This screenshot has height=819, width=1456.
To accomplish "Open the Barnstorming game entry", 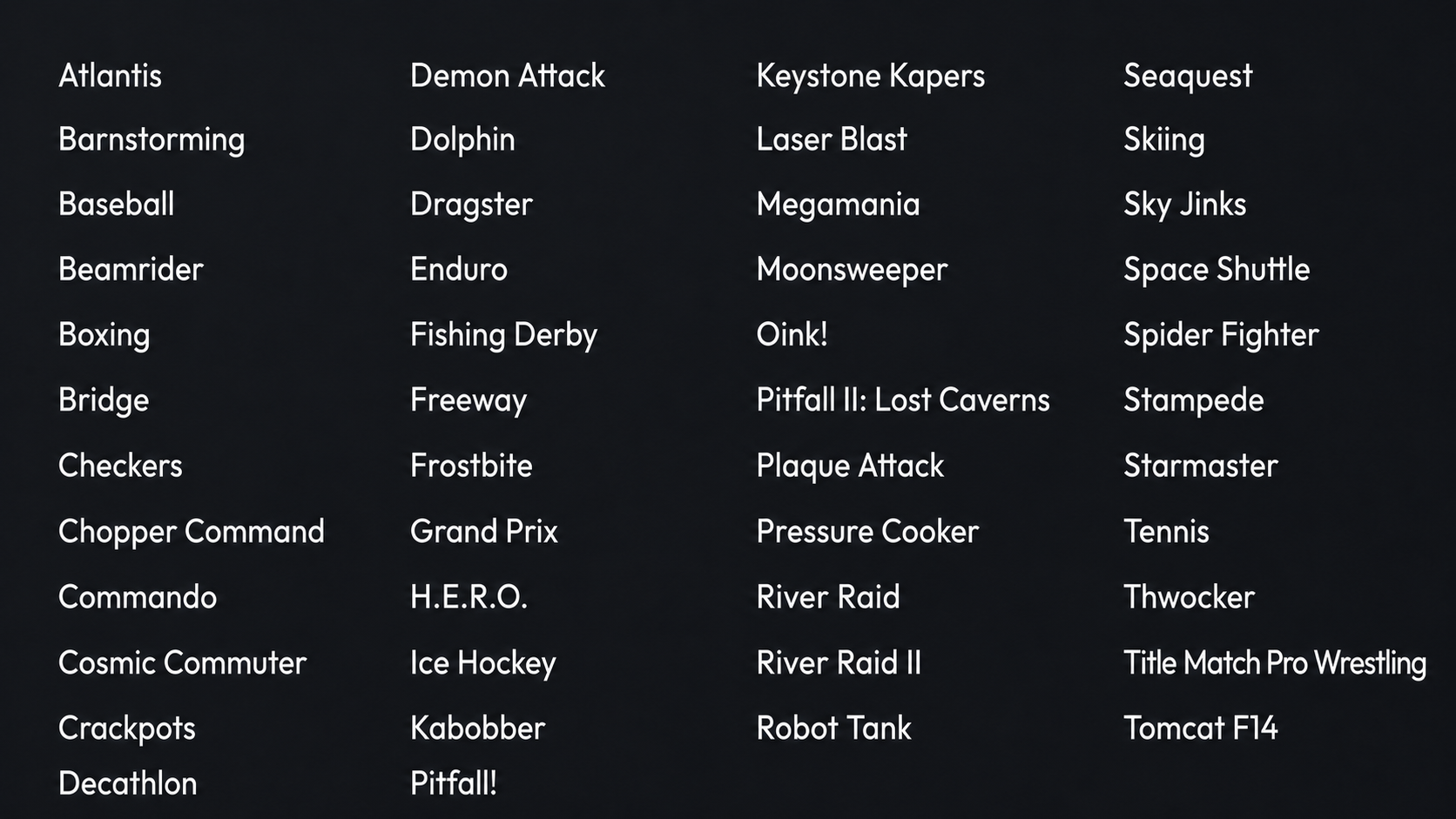I will pos(152,140).
